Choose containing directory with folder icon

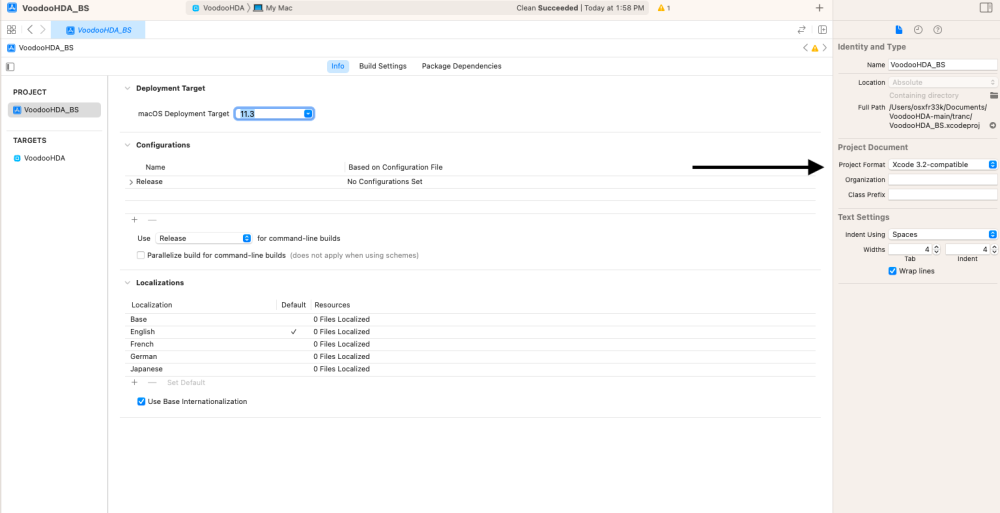click(993, 95)
